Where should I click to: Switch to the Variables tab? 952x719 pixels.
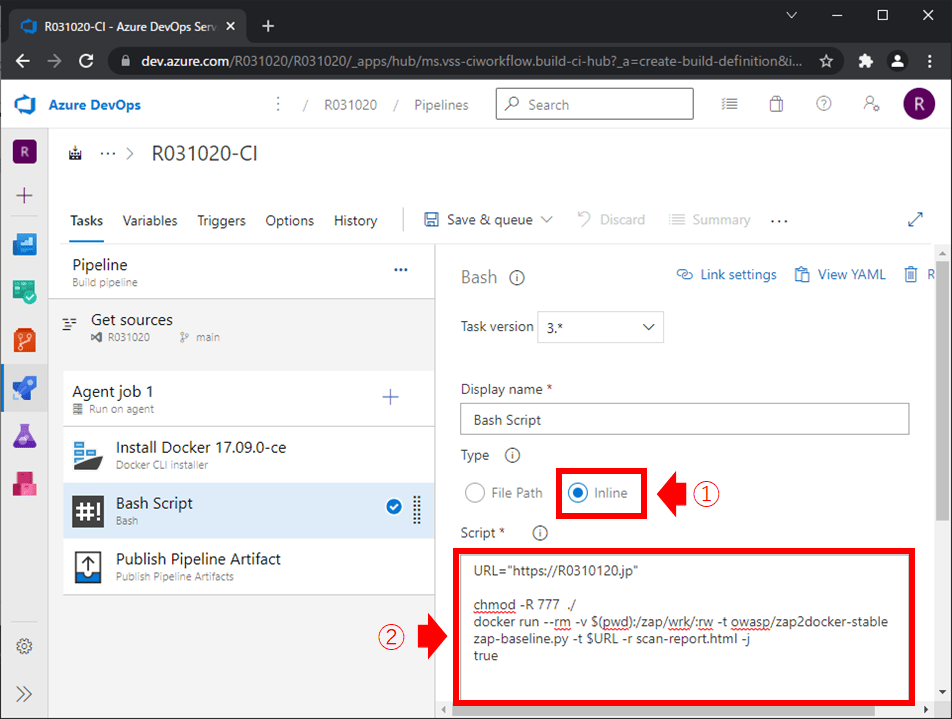[x=150, y=220]
